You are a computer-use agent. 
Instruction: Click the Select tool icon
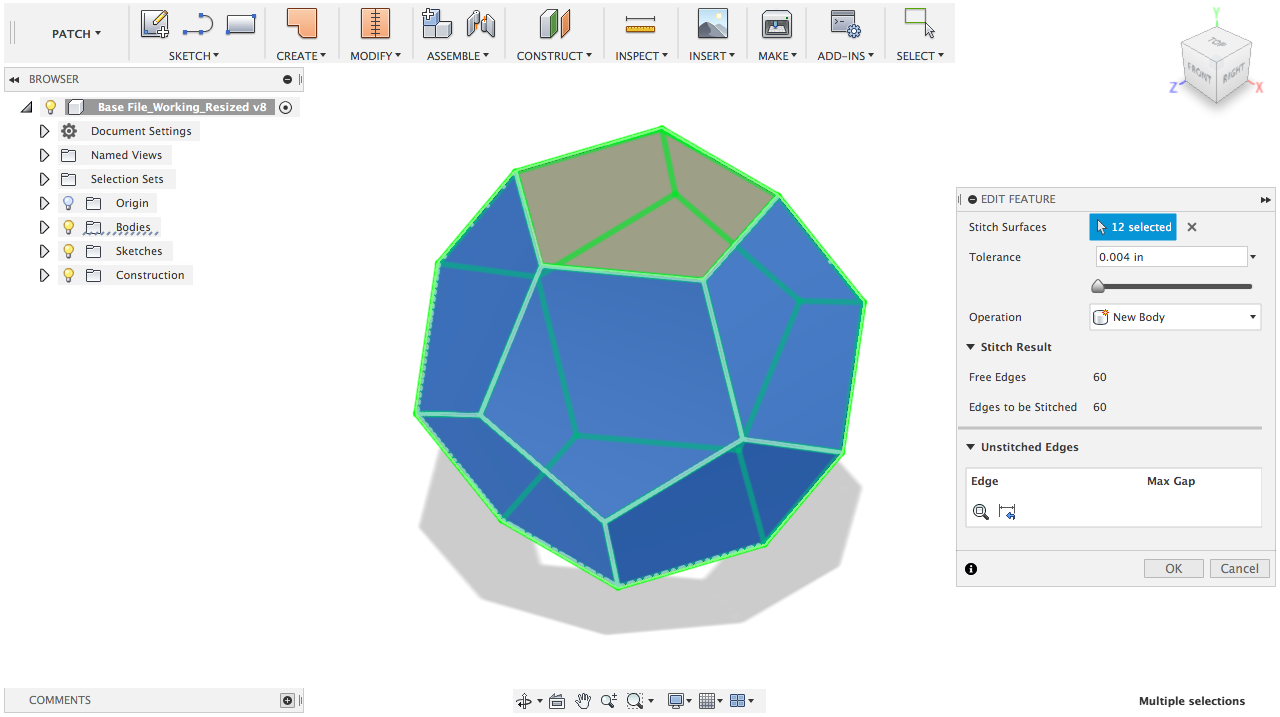coord(919,23)
